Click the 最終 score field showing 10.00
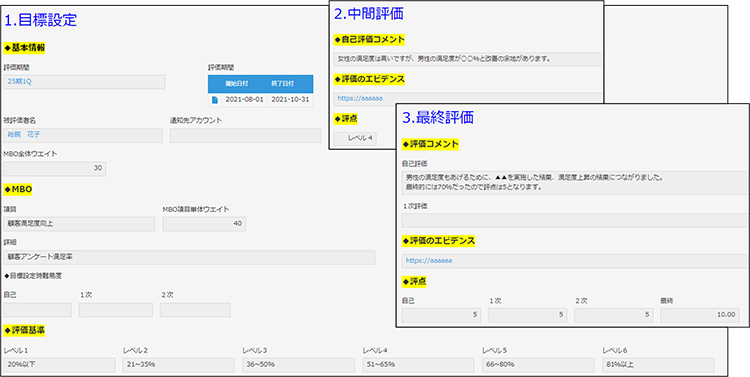This screenshot has width=750, height=377. (x=699, y=315)
